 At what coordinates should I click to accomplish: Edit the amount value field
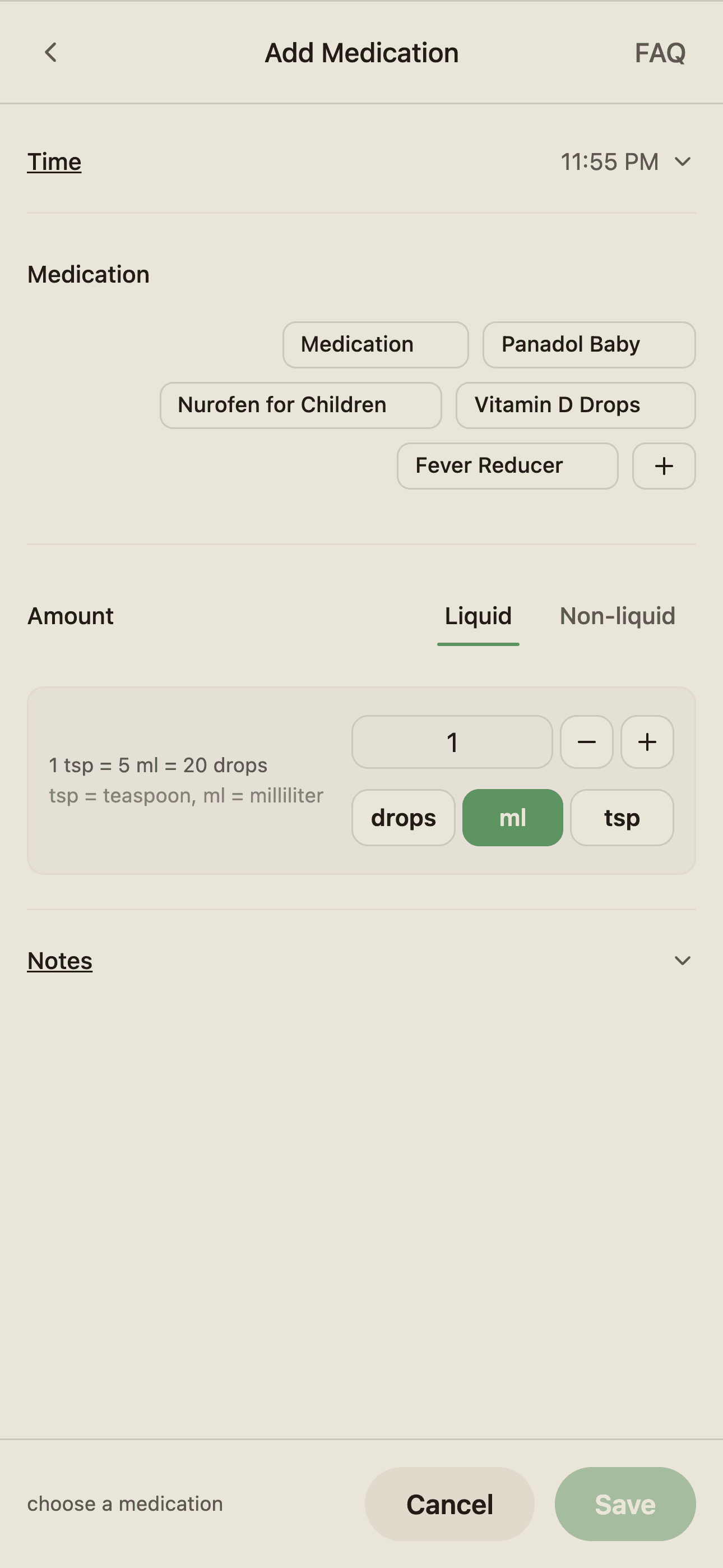point(452,742)
